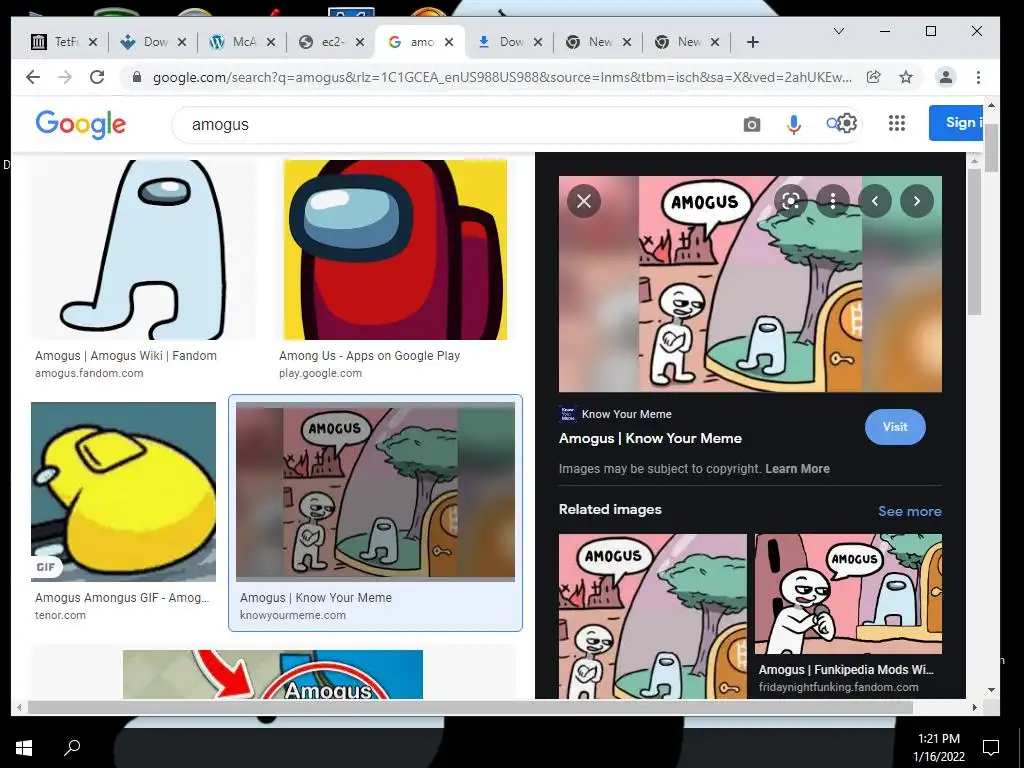Viewport: 1024px width, 768px height.
Task: Open Google quick settings gear
Action: pos(846,123)
